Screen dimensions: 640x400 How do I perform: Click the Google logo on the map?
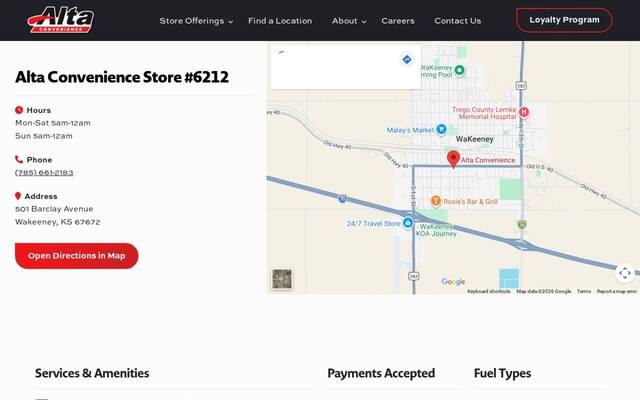(453, 282)
